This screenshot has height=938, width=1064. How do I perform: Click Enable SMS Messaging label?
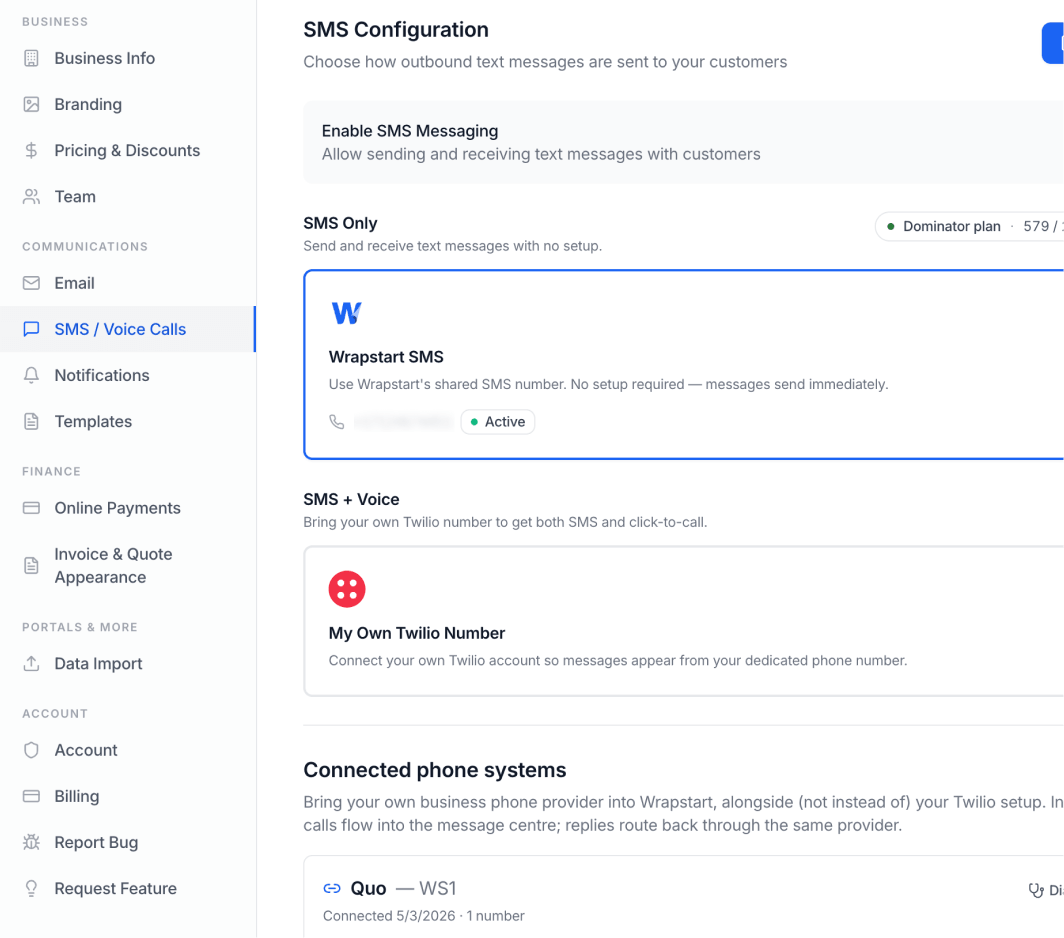pyautogui.click(x=410, y=130)
